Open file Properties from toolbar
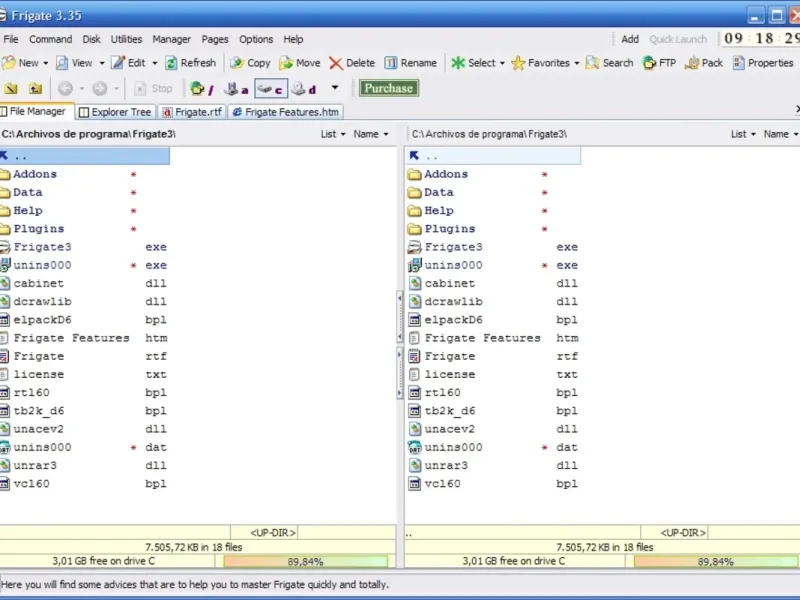This screenshot has height=600, width=800. pos(739,63)
